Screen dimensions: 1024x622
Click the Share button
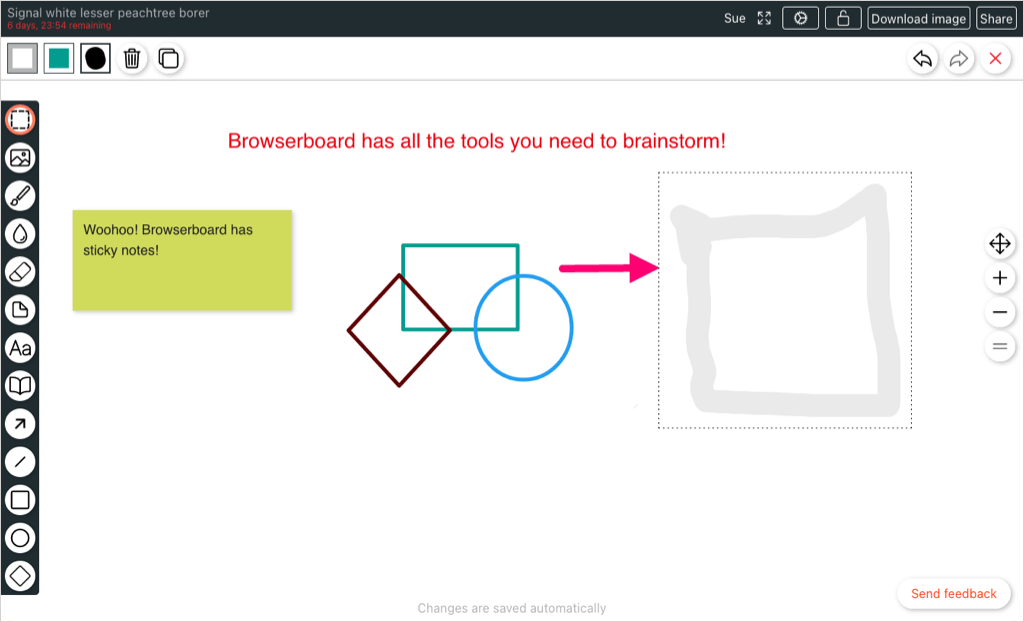click(x=995, y=18)
